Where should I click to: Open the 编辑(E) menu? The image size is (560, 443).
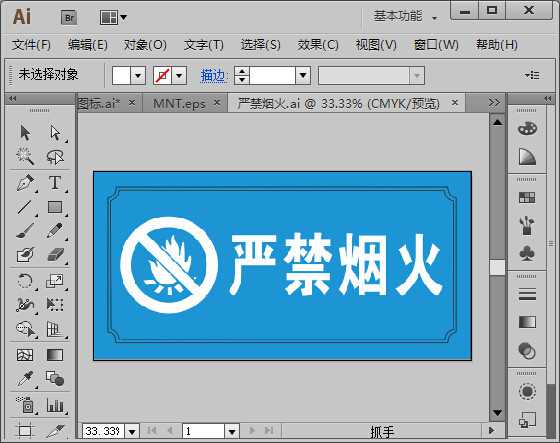[88, 45]
